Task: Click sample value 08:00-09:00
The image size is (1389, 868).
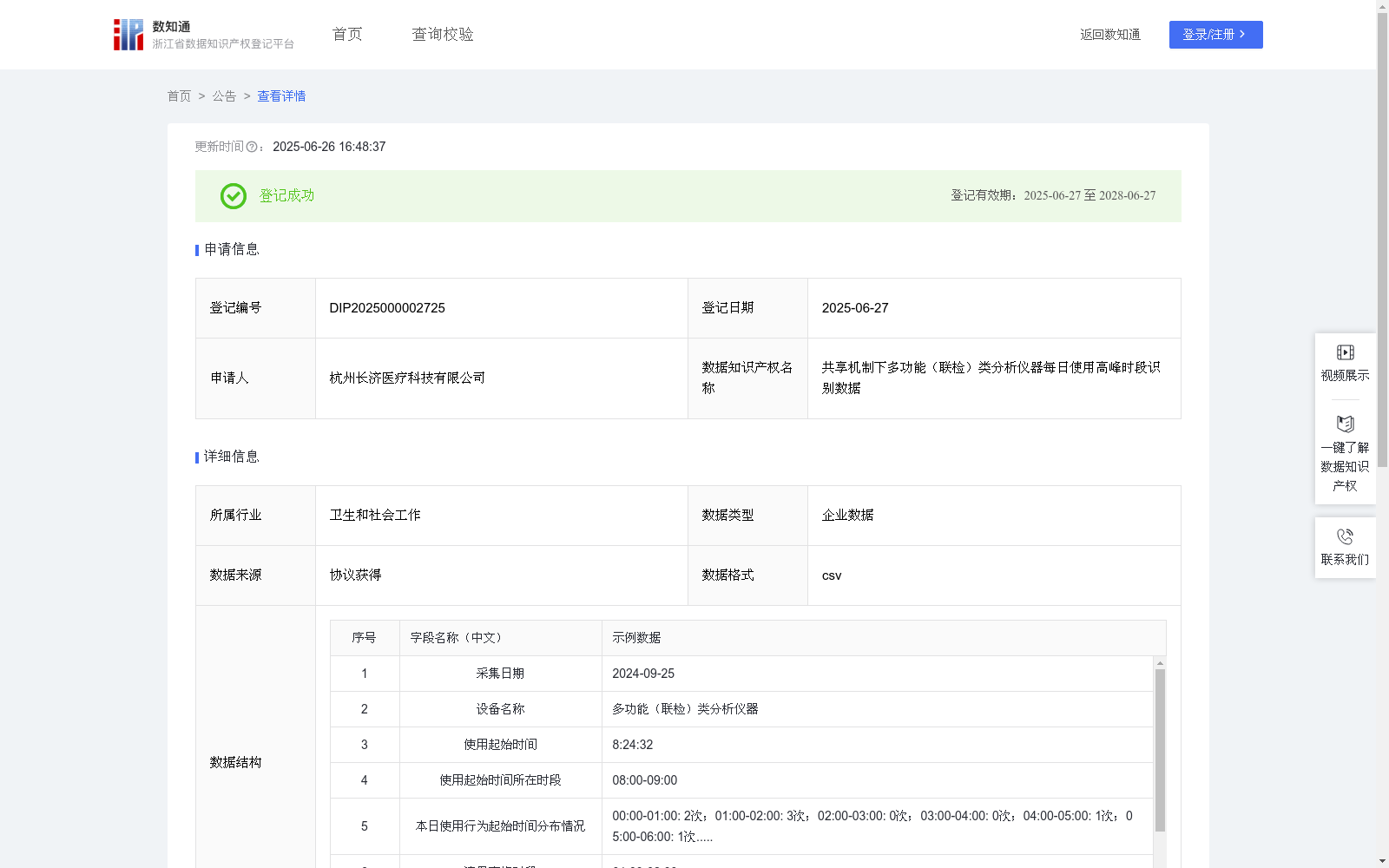Action: pyautogui.click(x=645, y=780)
